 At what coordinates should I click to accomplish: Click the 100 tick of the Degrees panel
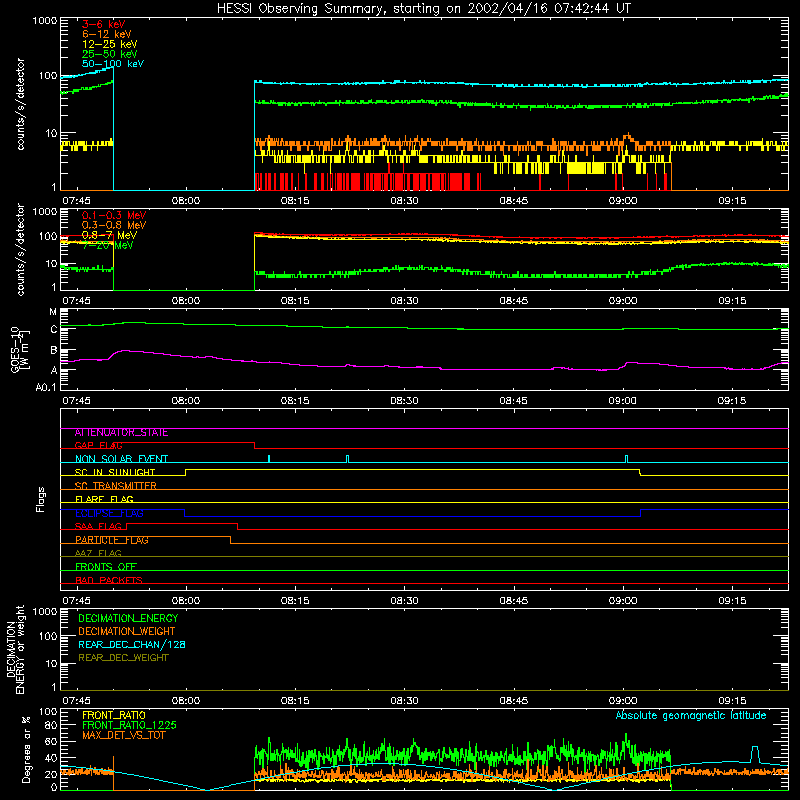tap(48, 711)
